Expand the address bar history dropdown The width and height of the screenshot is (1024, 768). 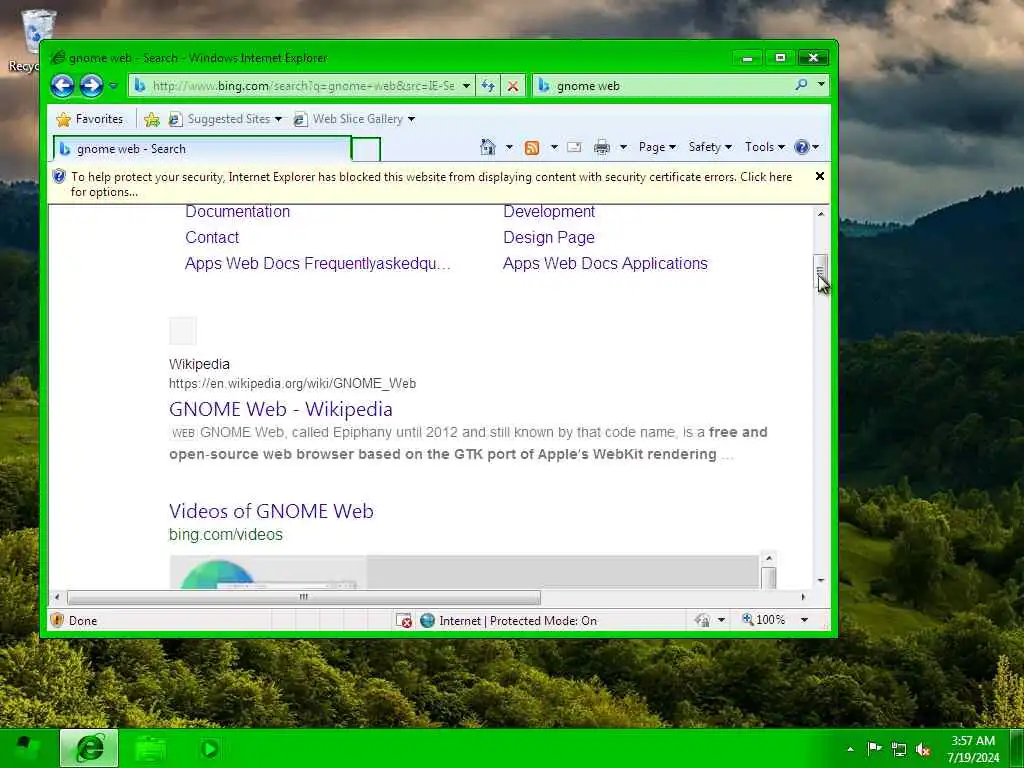(466, 86)
